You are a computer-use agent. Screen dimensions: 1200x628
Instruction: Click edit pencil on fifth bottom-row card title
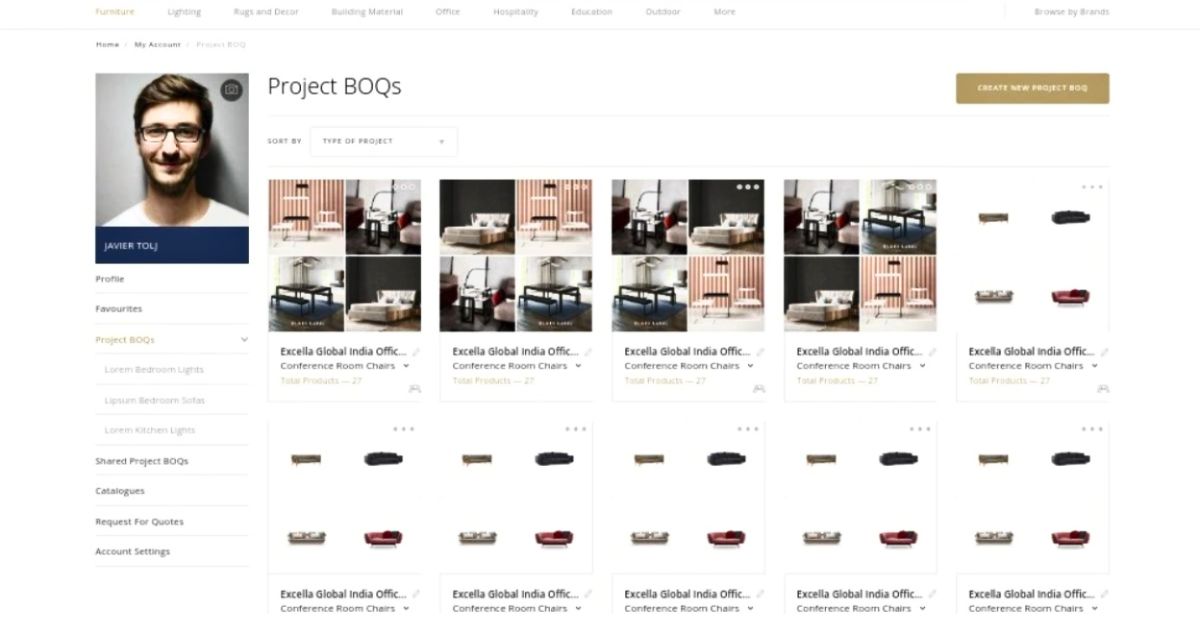click(x=1104, y=593)
